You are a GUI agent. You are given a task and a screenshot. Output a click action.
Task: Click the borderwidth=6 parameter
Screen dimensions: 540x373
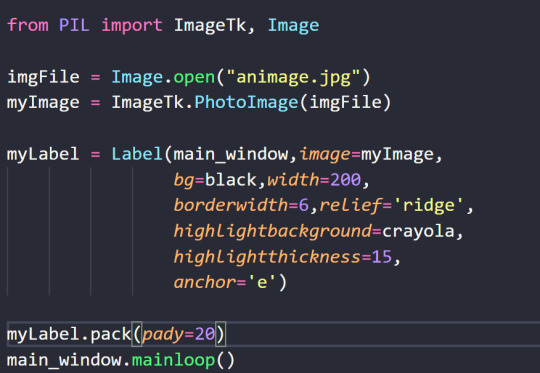click(241, 205)
